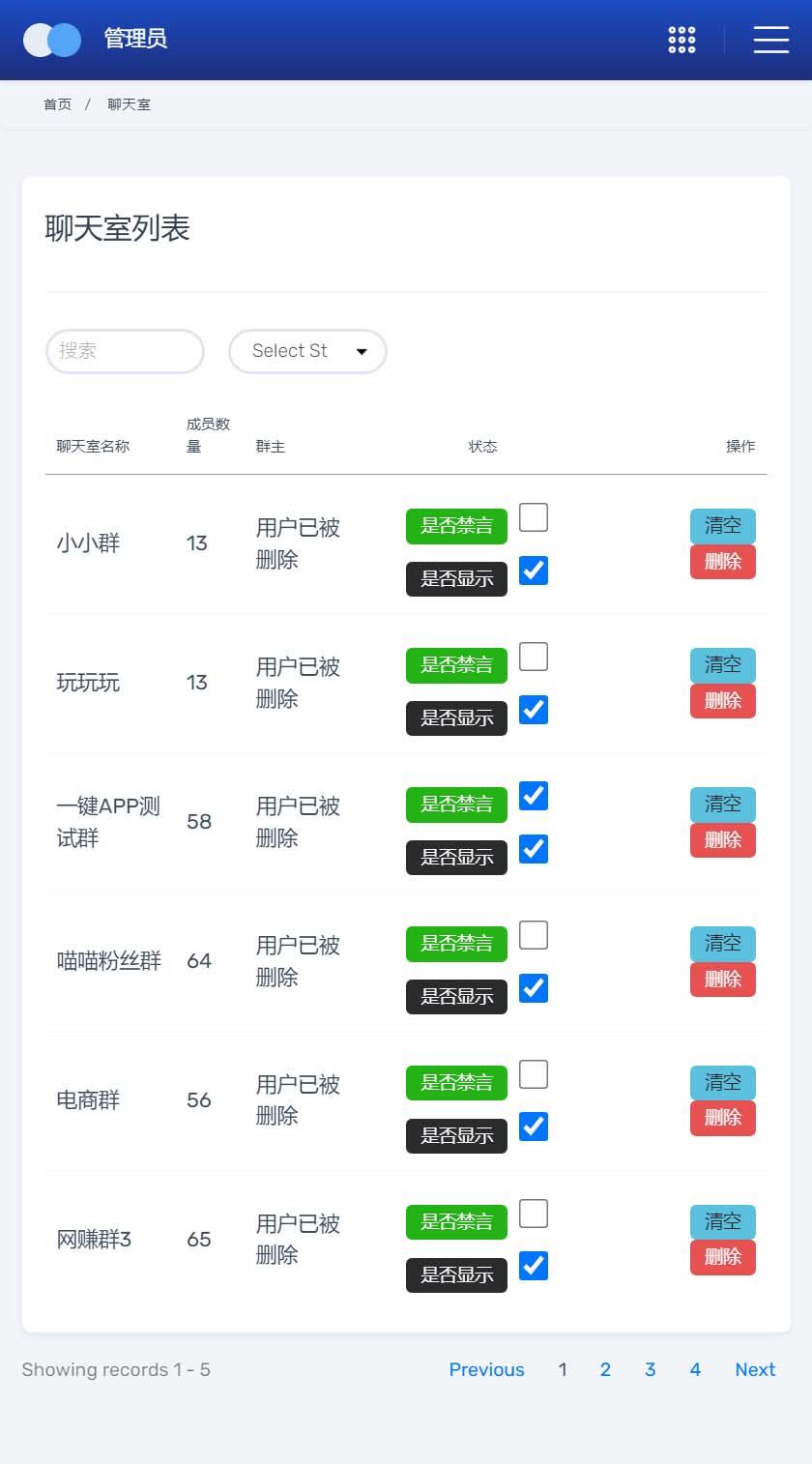
Task: Enable 是否禁言 checkbox for 小小群
Action: [534, 517]
